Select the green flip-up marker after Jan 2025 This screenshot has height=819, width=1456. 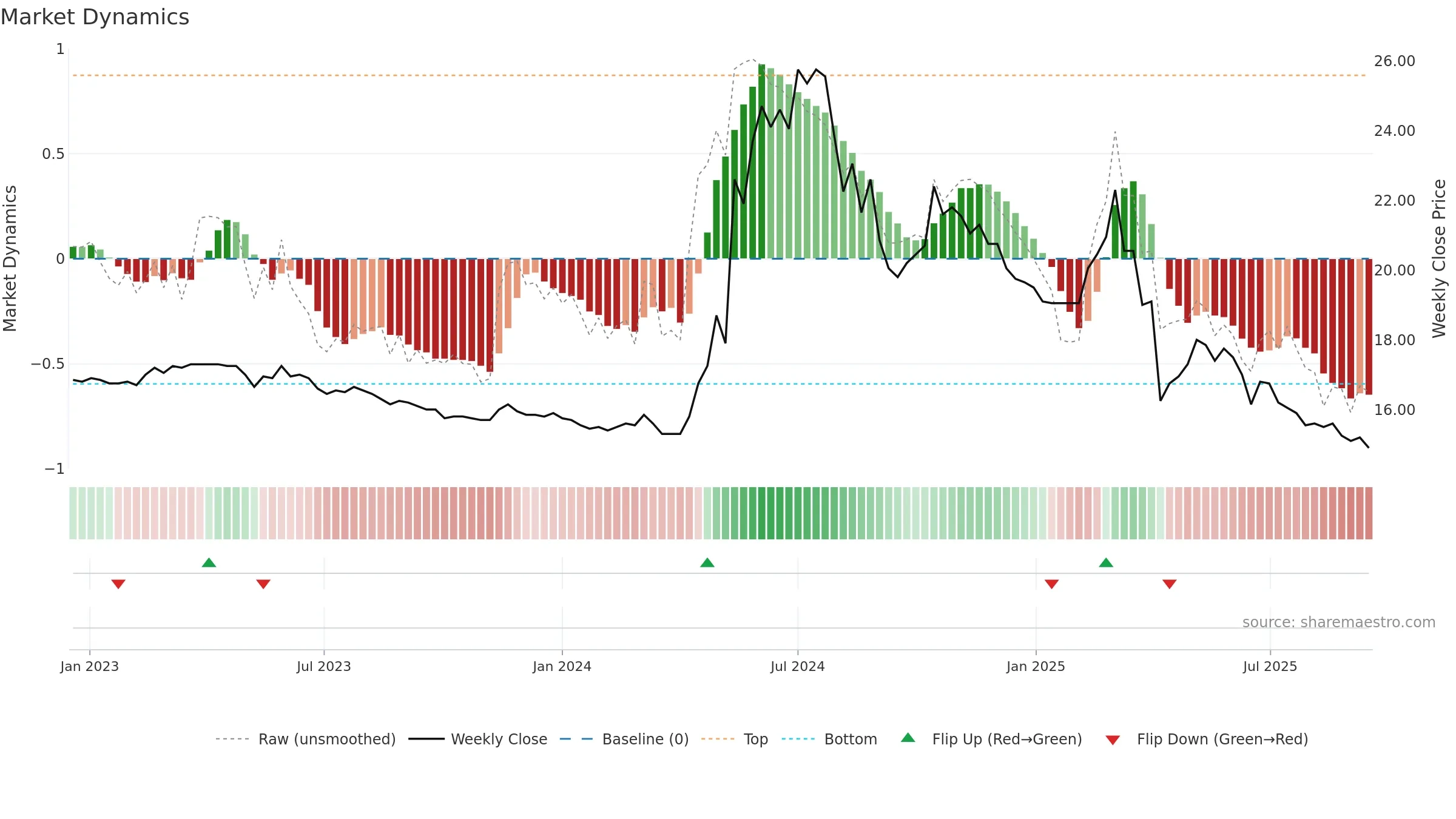[x=1106, y=562]
